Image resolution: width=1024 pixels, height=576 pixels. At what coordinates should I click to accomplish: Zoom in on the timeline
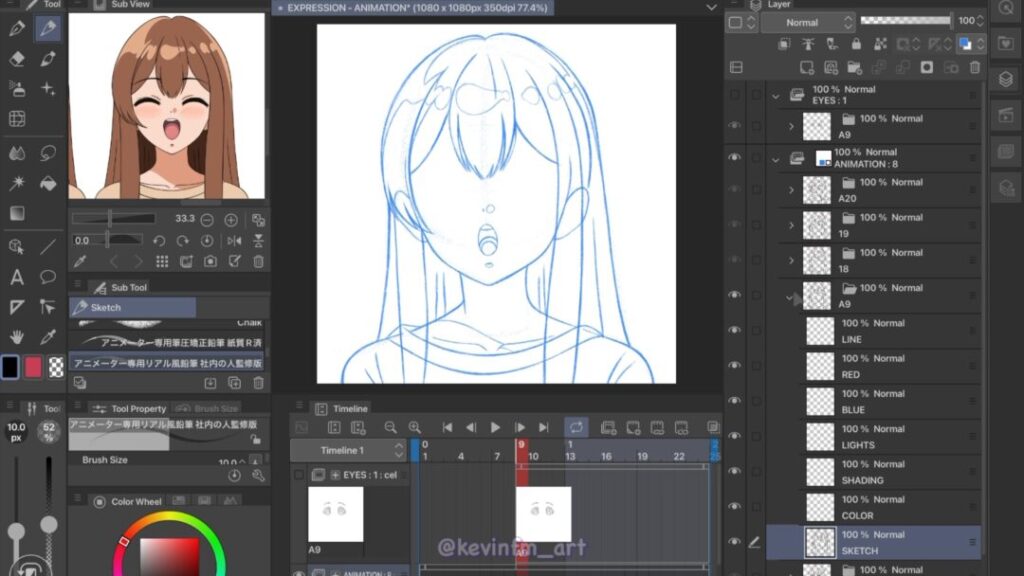[414, 427]
